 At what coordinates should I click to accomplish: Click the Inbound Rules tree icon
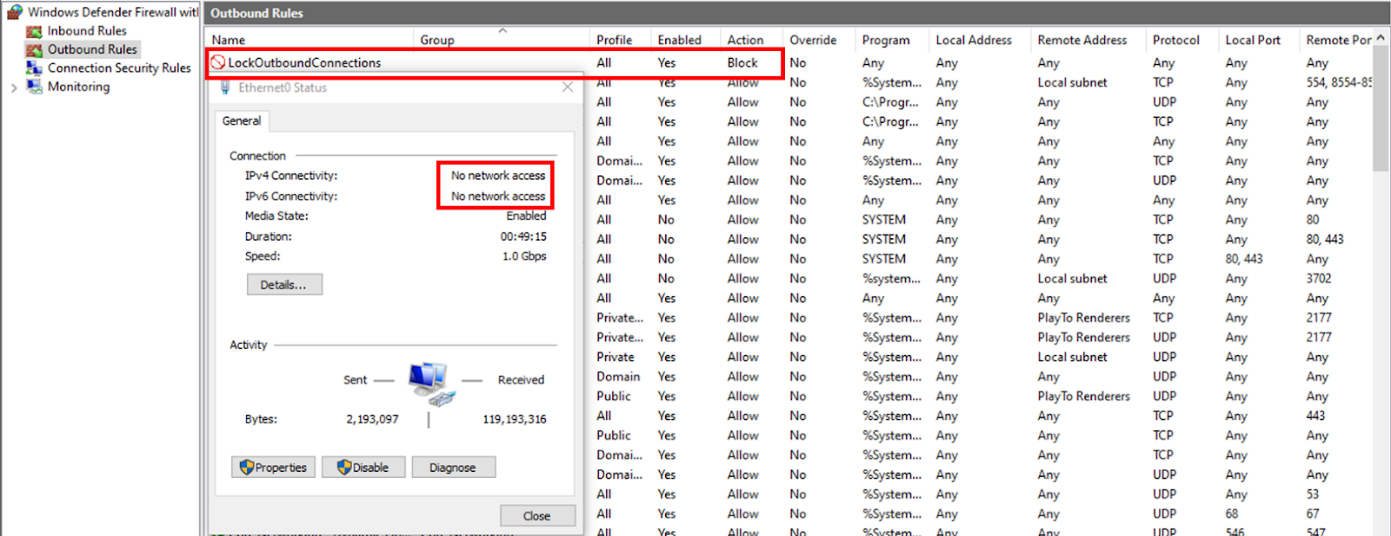[35, 31]
